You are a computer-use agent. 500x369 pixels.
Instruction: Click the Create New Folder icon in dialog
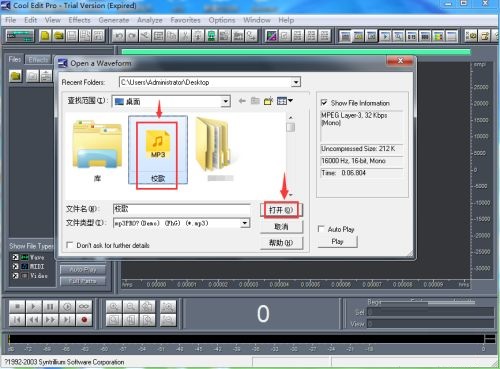(268, 101)
